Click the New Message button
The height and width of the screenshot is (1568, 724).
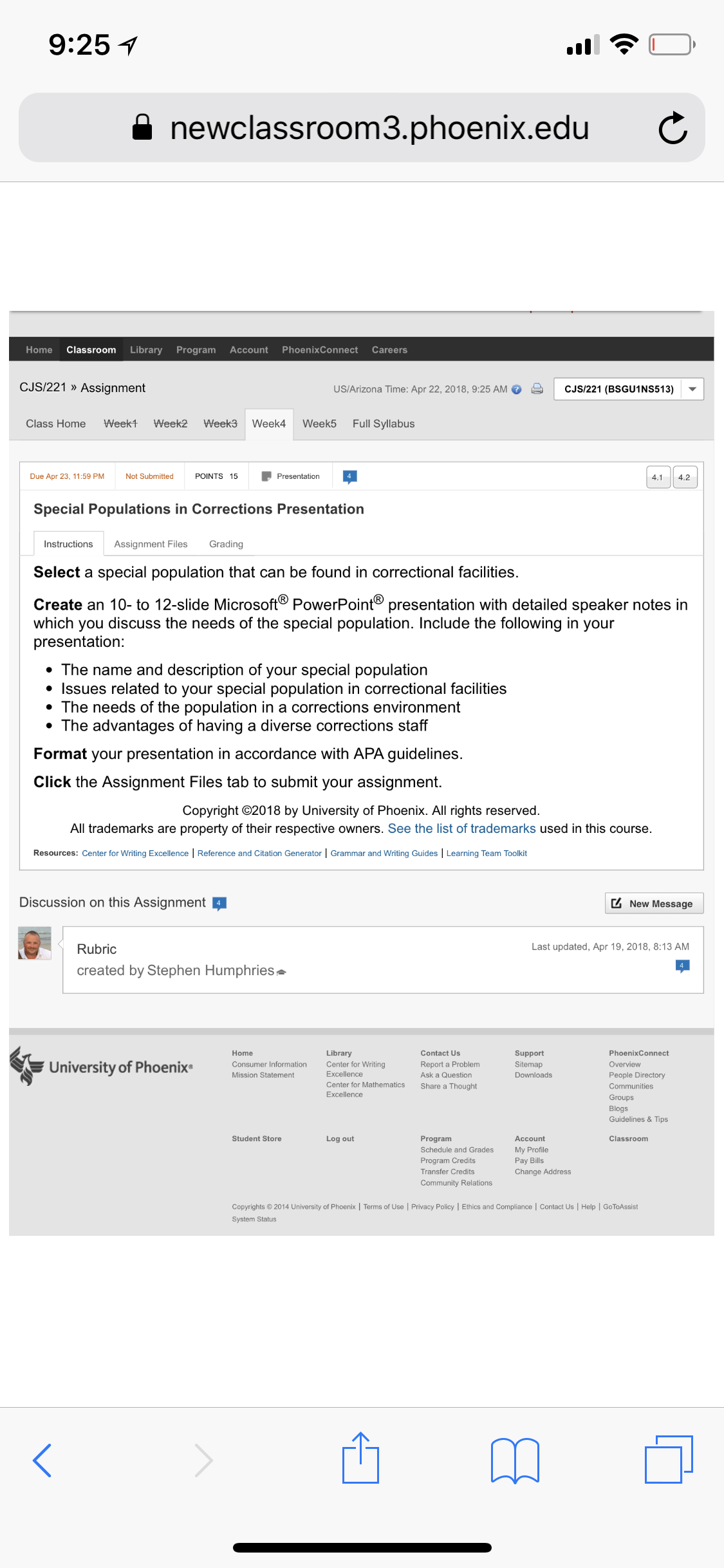654,903
